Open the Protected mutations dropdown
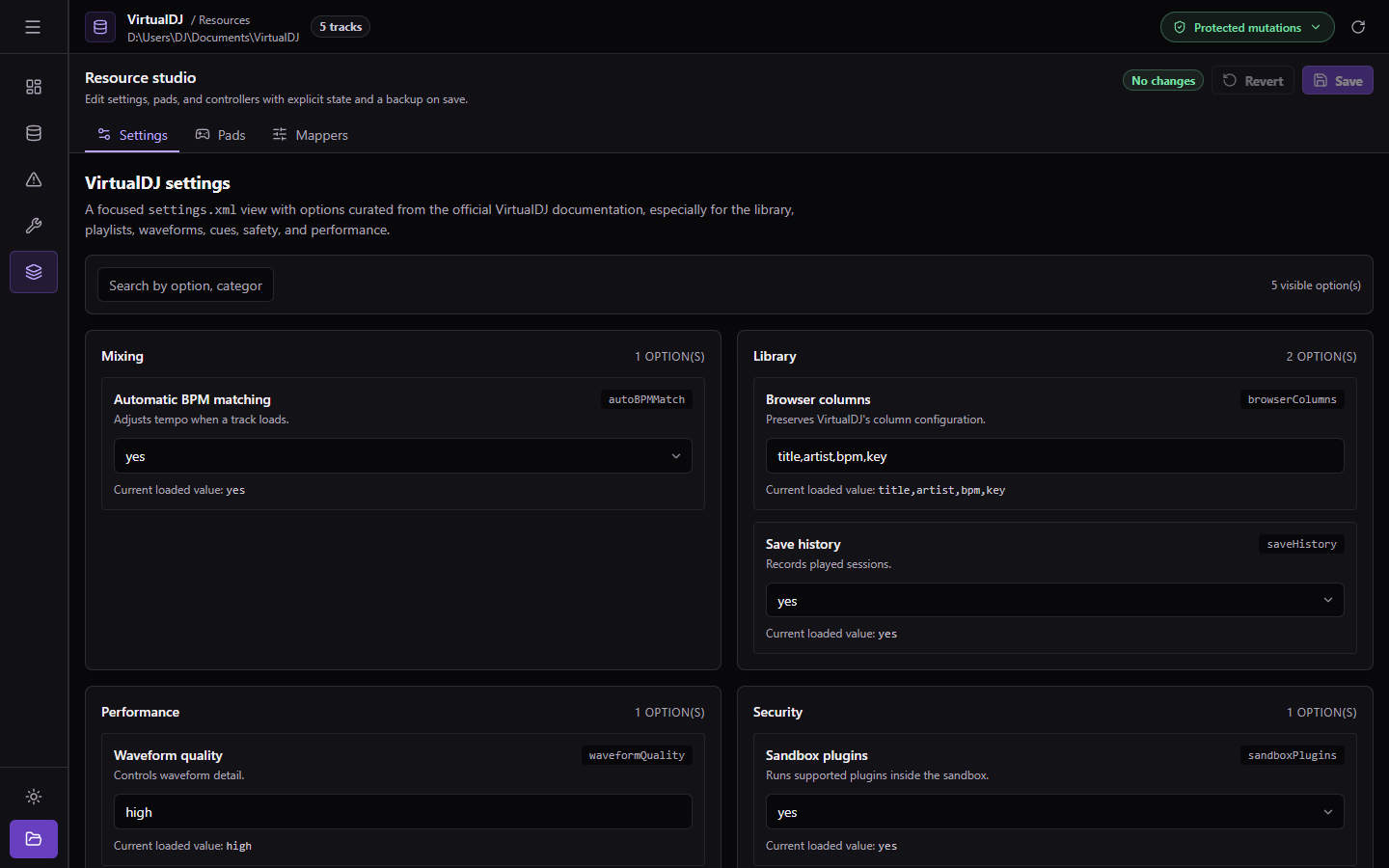The image size is (1389, 868). (1247, 27)
